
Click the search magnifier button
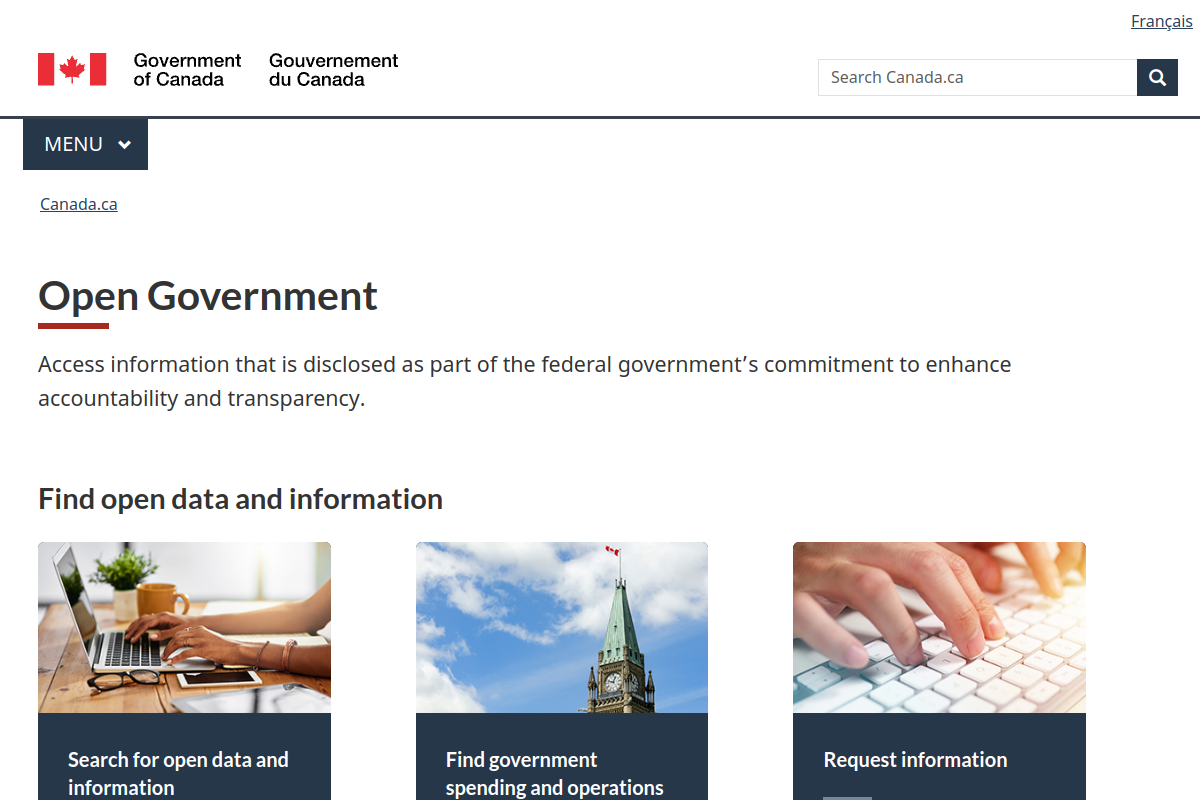(1157, 77)
